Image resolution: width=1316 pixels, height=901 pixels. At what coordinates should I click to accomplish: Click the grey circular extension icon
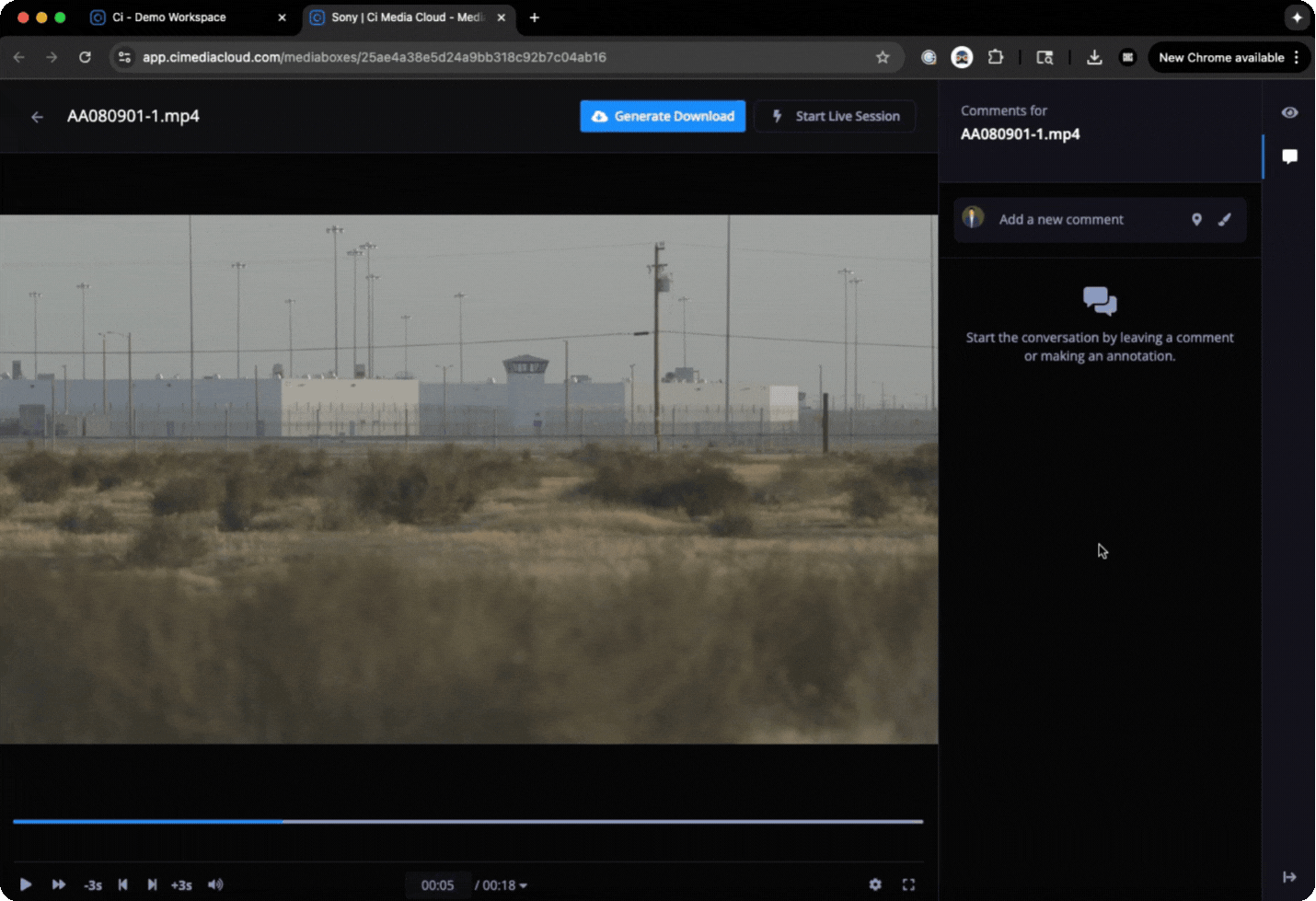(x=929, y=57)
